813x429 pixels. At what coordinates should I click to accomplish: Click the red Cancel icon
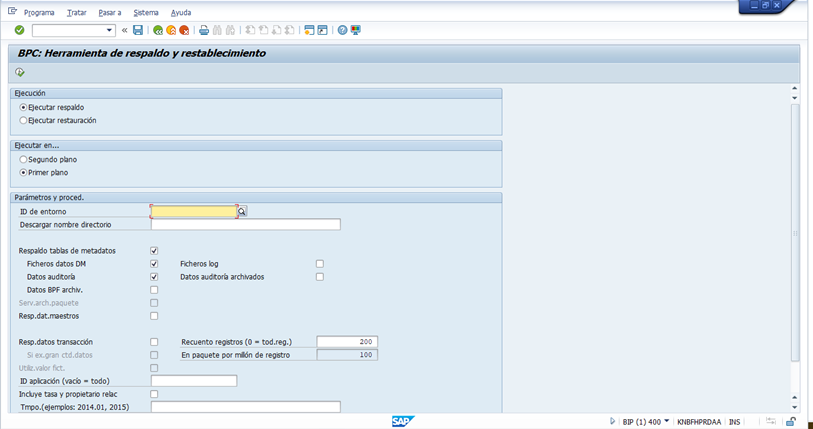coord(184,30)
